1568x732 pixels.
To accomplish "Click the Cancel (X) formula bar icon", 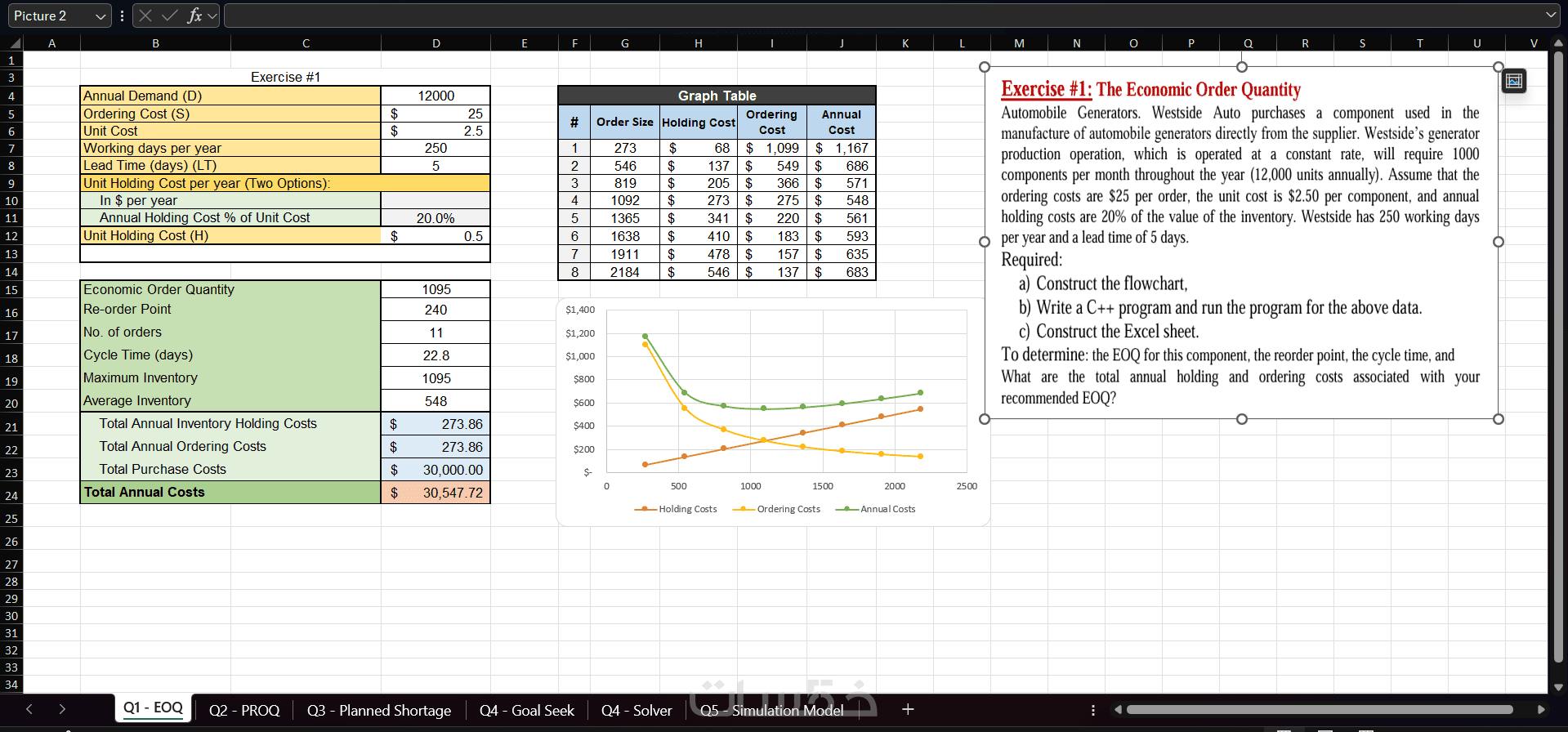I will click(x=145, y=16).
